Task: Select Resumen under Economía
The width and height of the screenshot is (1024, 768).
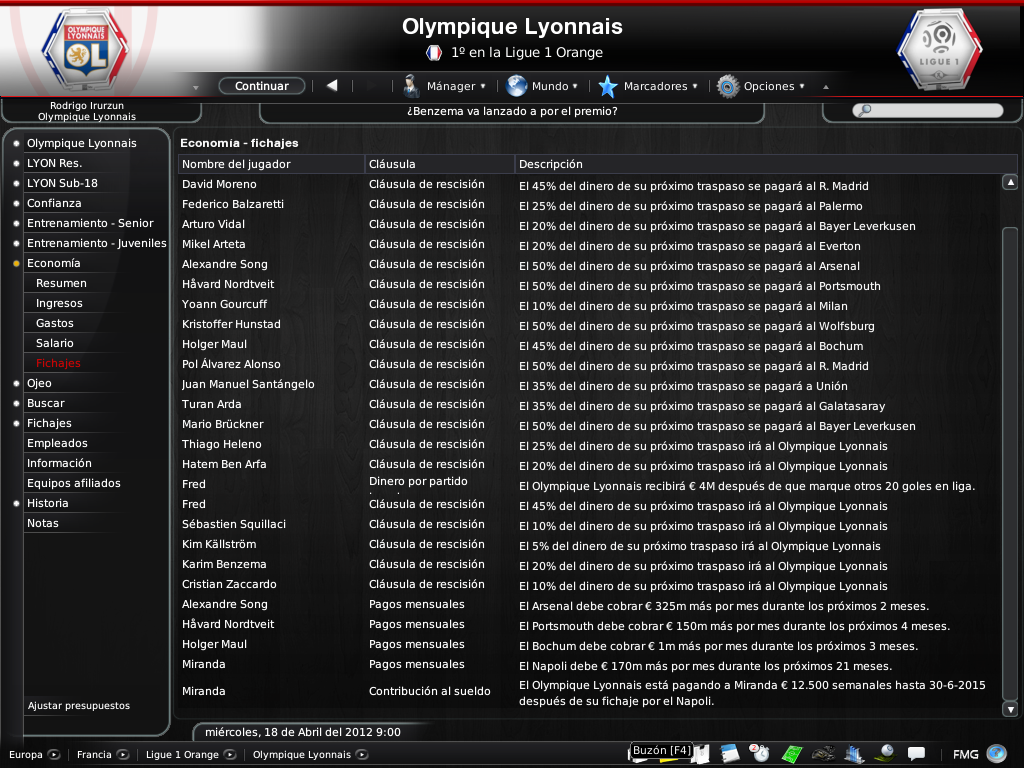Action: [x=61, y=283]
